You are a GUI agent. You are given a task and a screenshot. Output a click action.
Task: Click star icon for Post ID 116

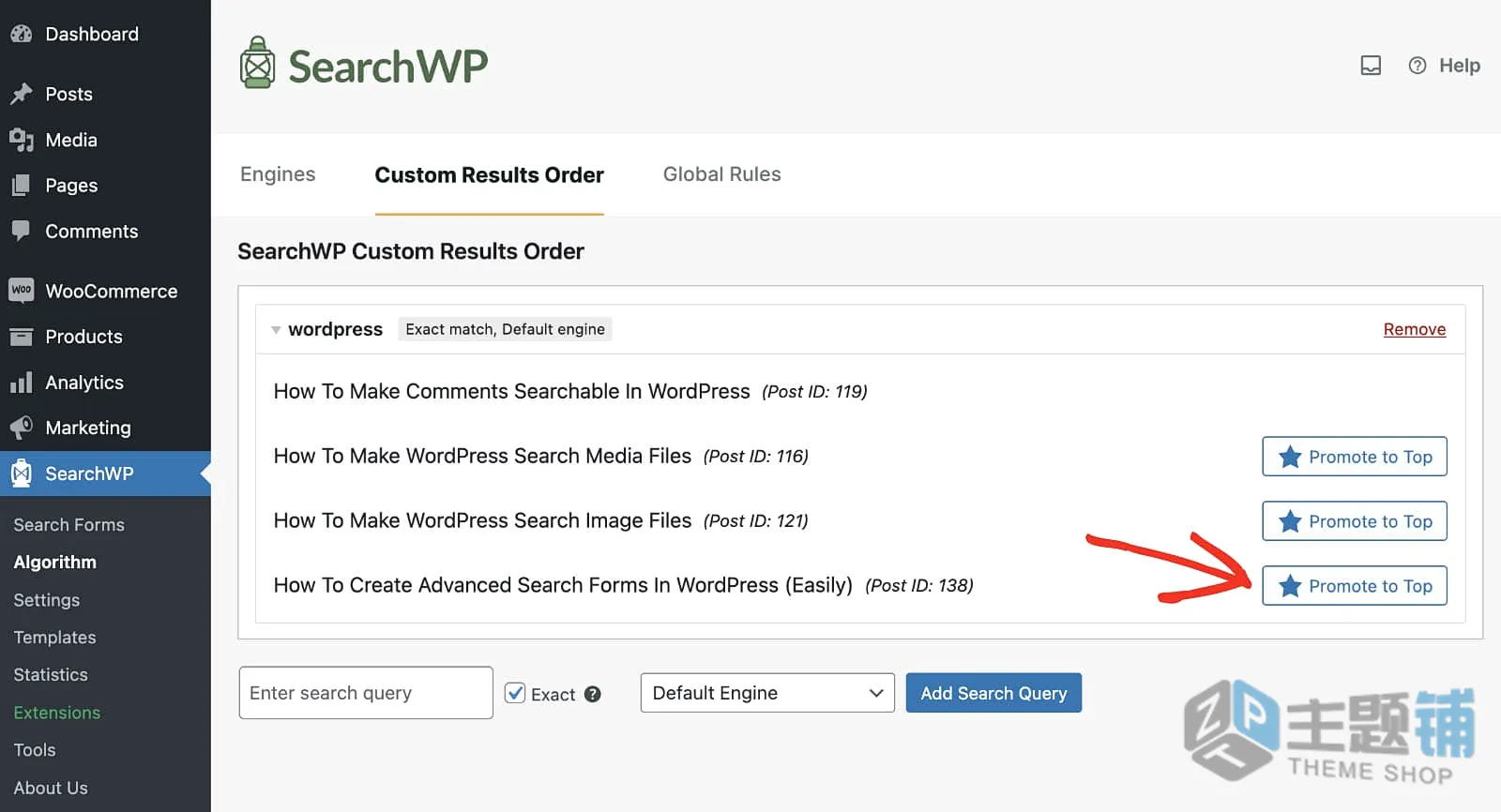(1290, 457)
